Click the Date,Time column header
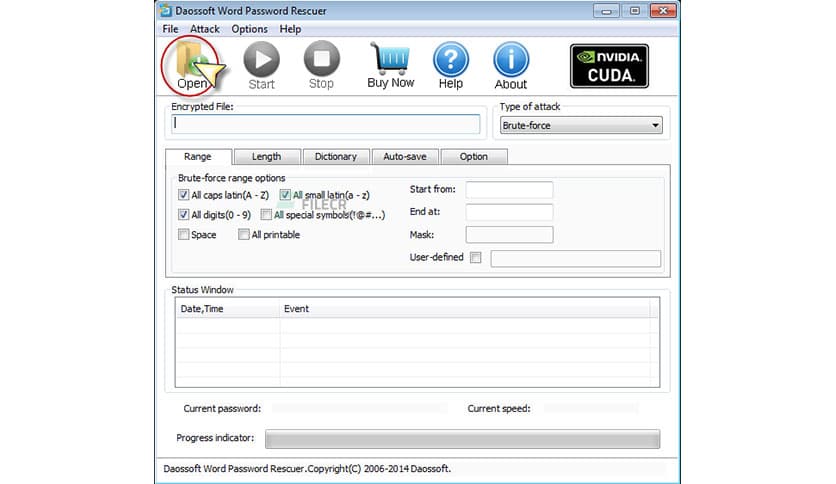The height and width of the screenshot is (484, 836). click(x=227, y=309)
